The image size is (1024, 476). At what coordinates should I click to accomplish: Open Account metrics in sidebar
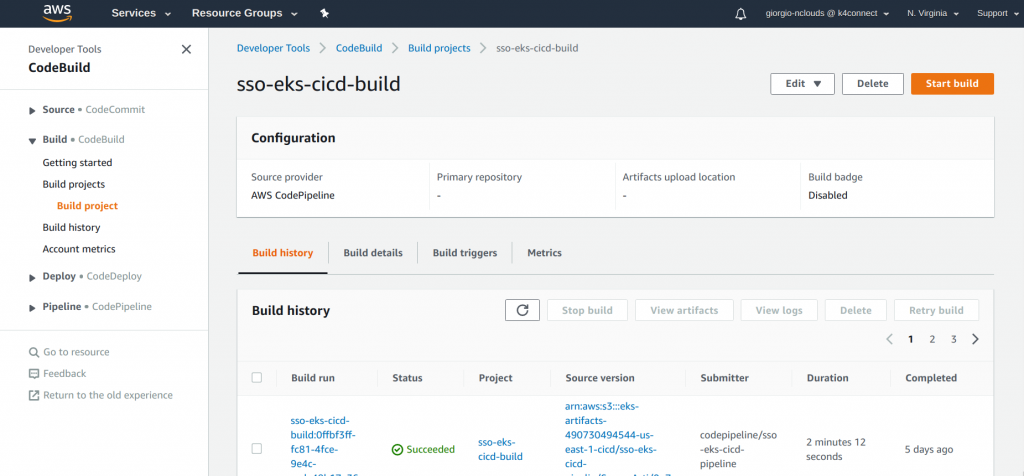(x=79, y=249)
